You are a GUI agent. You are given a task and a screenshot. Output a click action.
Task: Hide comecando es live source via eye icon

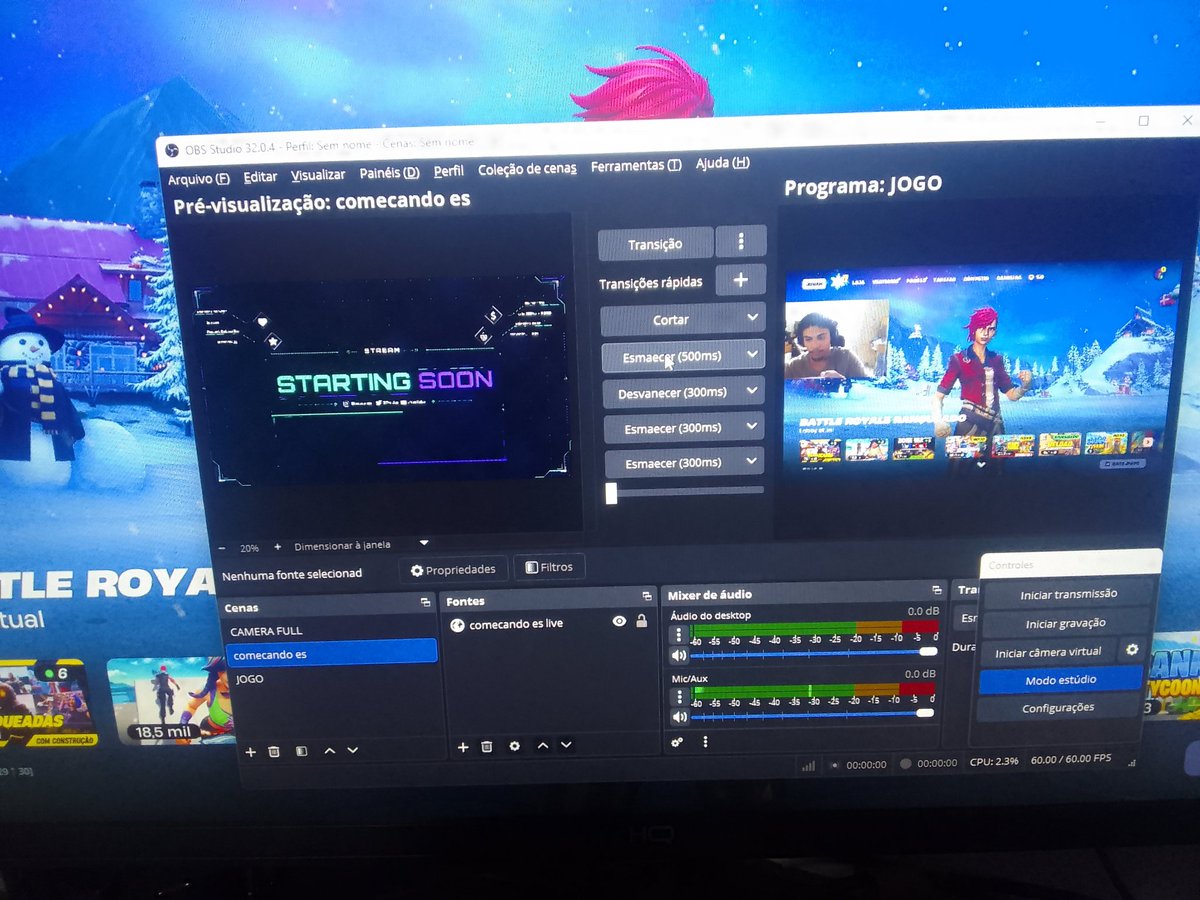pyautogui.click(x=619, y=621)
